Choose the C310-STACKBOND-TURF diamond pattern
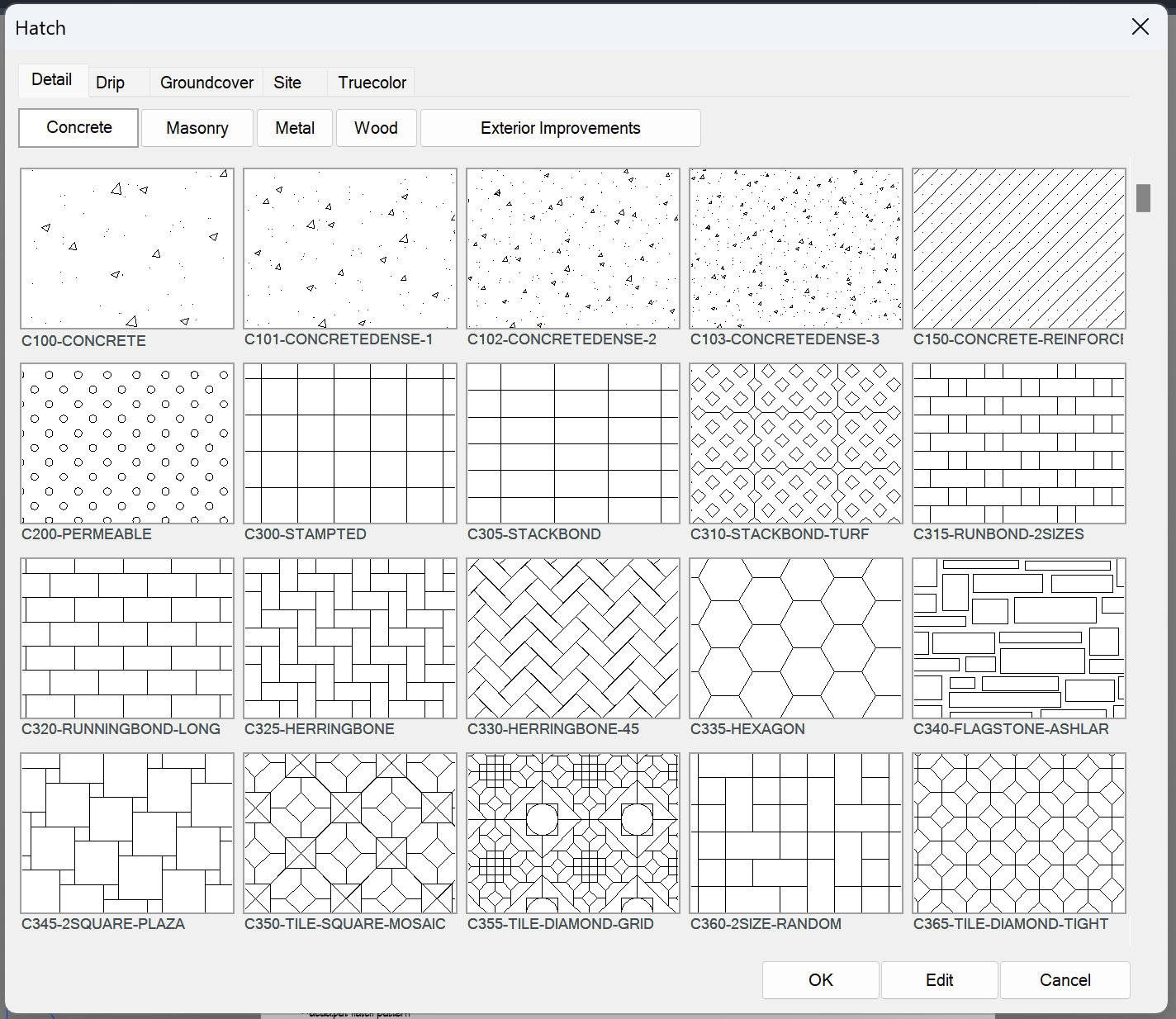The height and width of the screenshot is (1019, 1176). (x=796, y=443)
